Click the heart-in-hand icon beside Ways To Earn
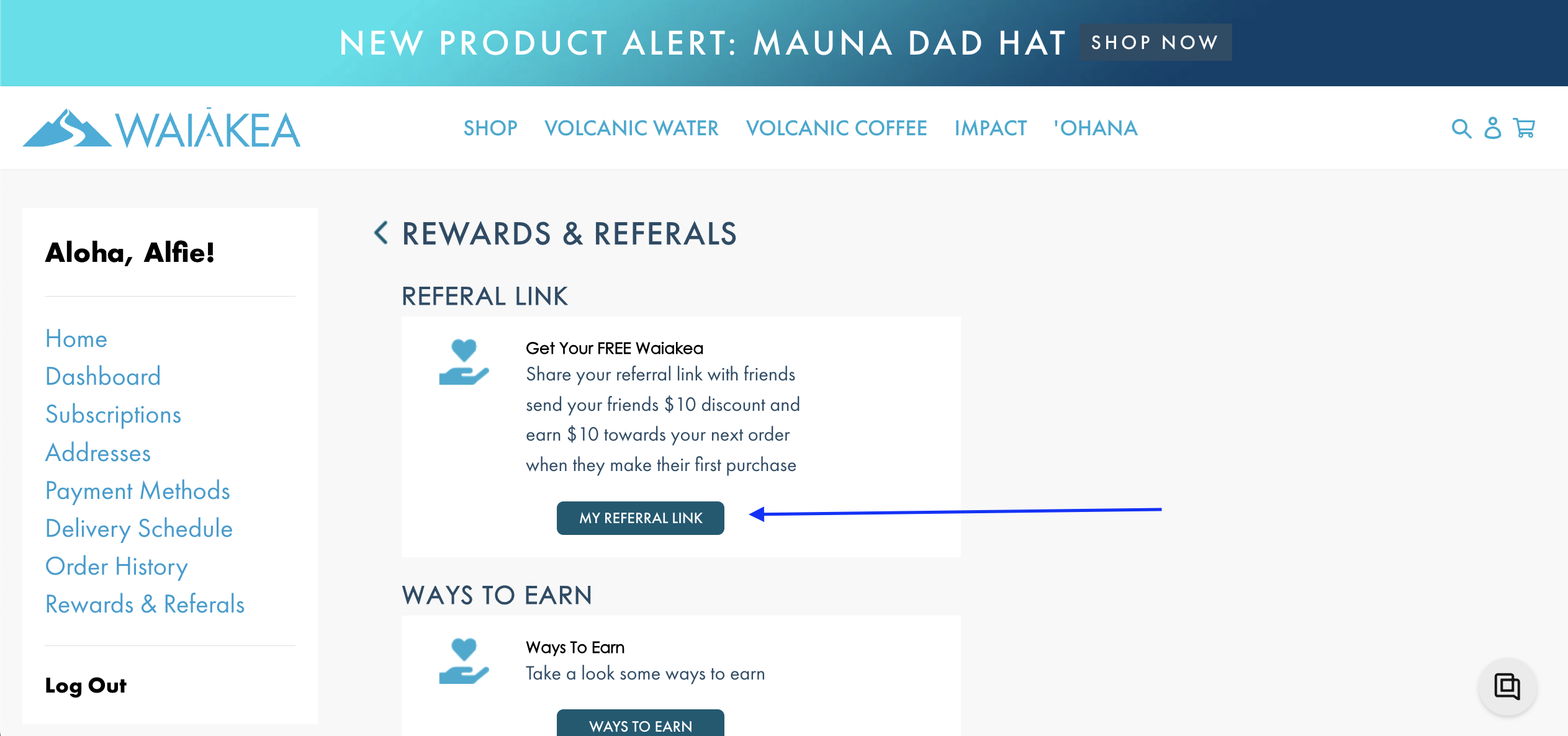 coord(464,661)
